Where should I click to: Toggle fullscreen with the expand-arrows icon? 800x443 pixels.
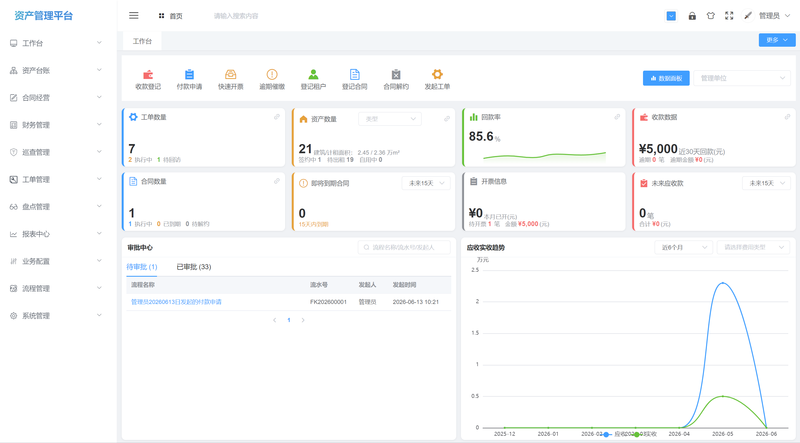729,16
